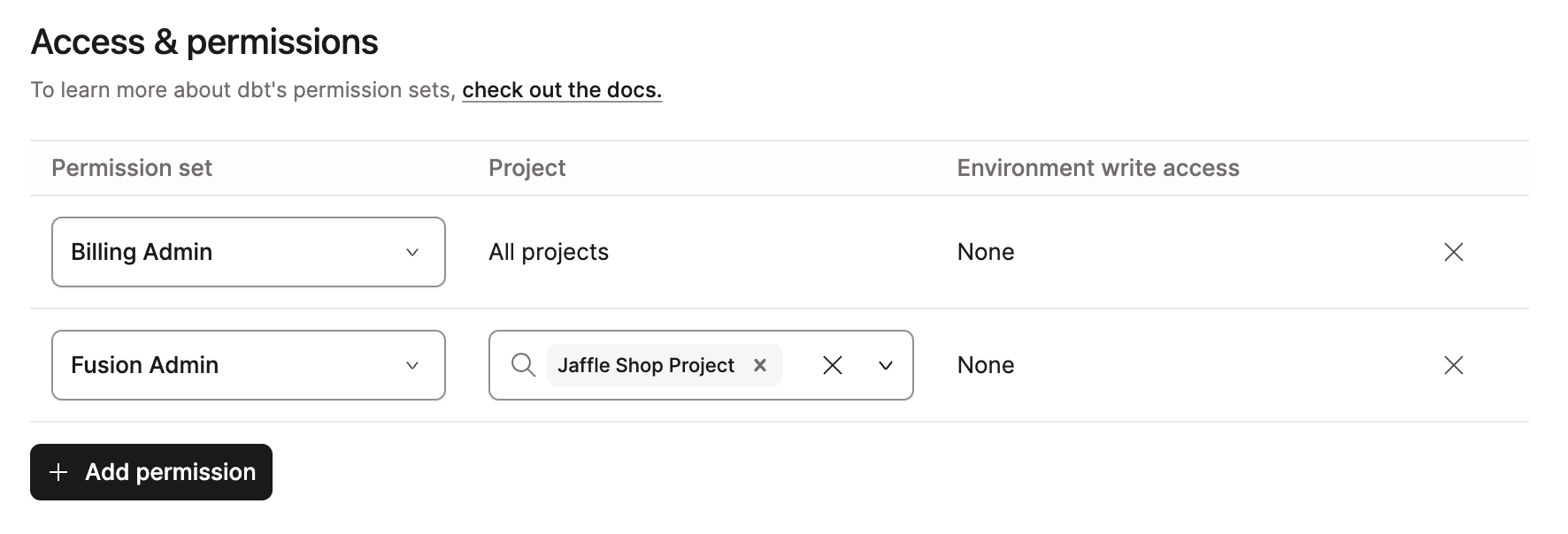Click None under Environment write access for Billing Admin

point(985,252)
